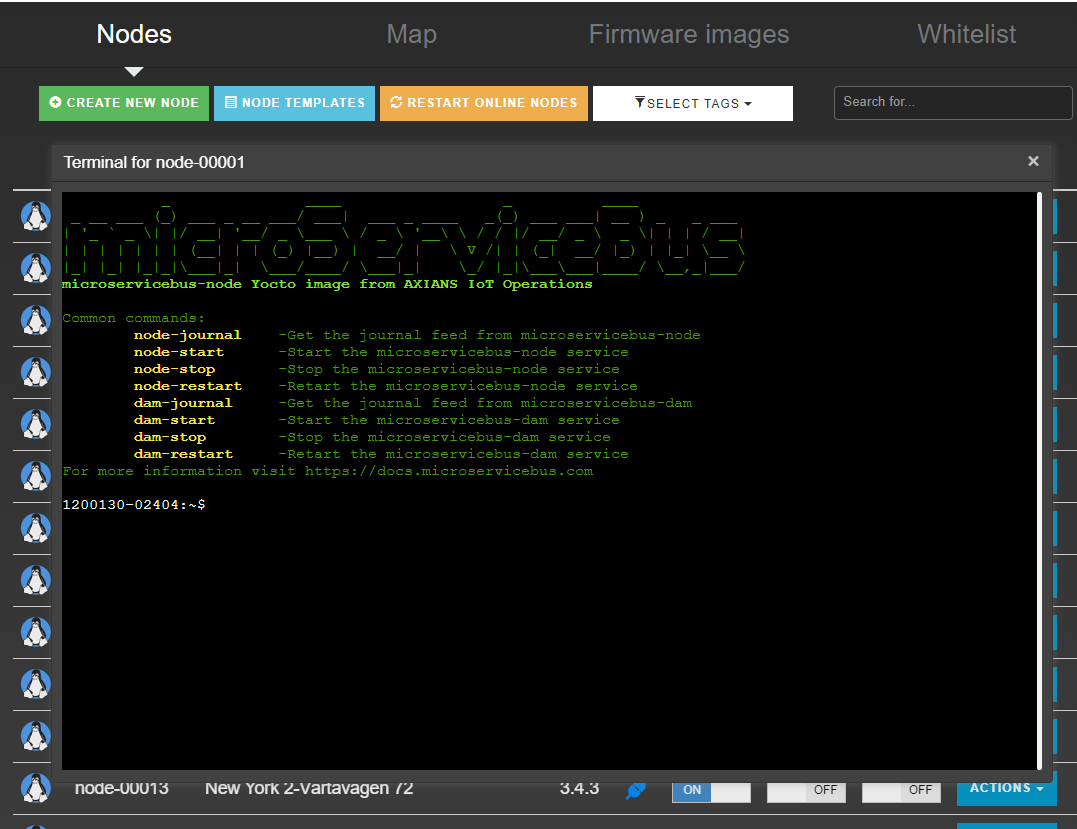Open Node Templates

point(294,103)
